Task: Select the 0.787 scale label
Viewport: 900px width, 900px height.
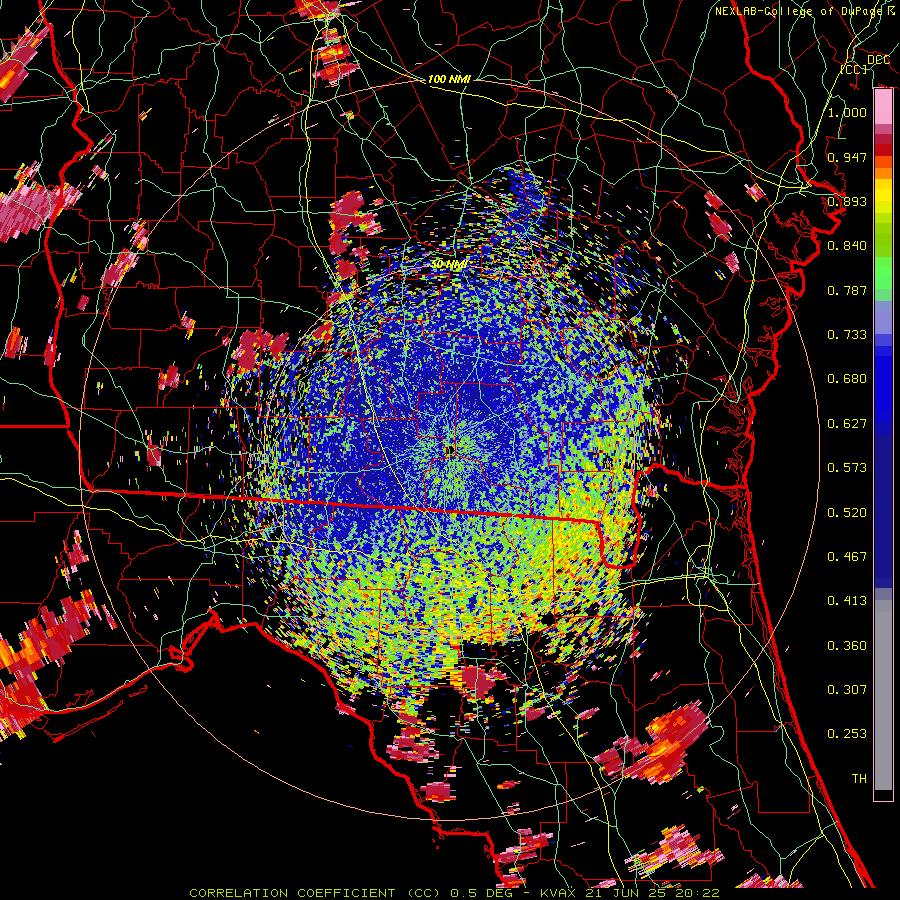Action: 847,290
